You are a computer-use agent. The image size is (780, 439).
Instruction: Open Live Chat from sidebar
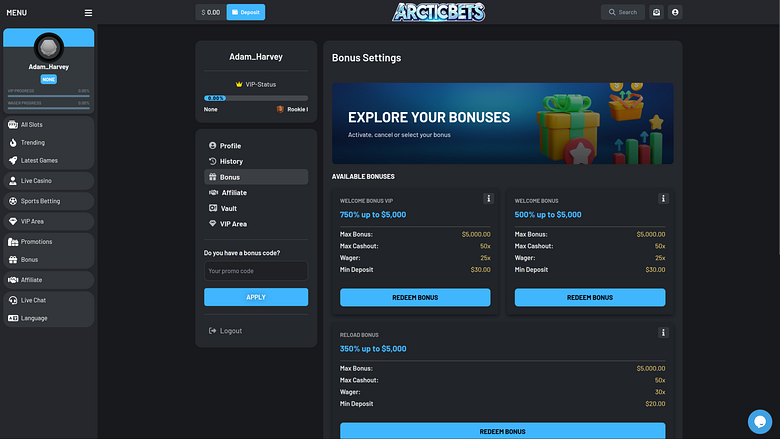click(48, 300)
